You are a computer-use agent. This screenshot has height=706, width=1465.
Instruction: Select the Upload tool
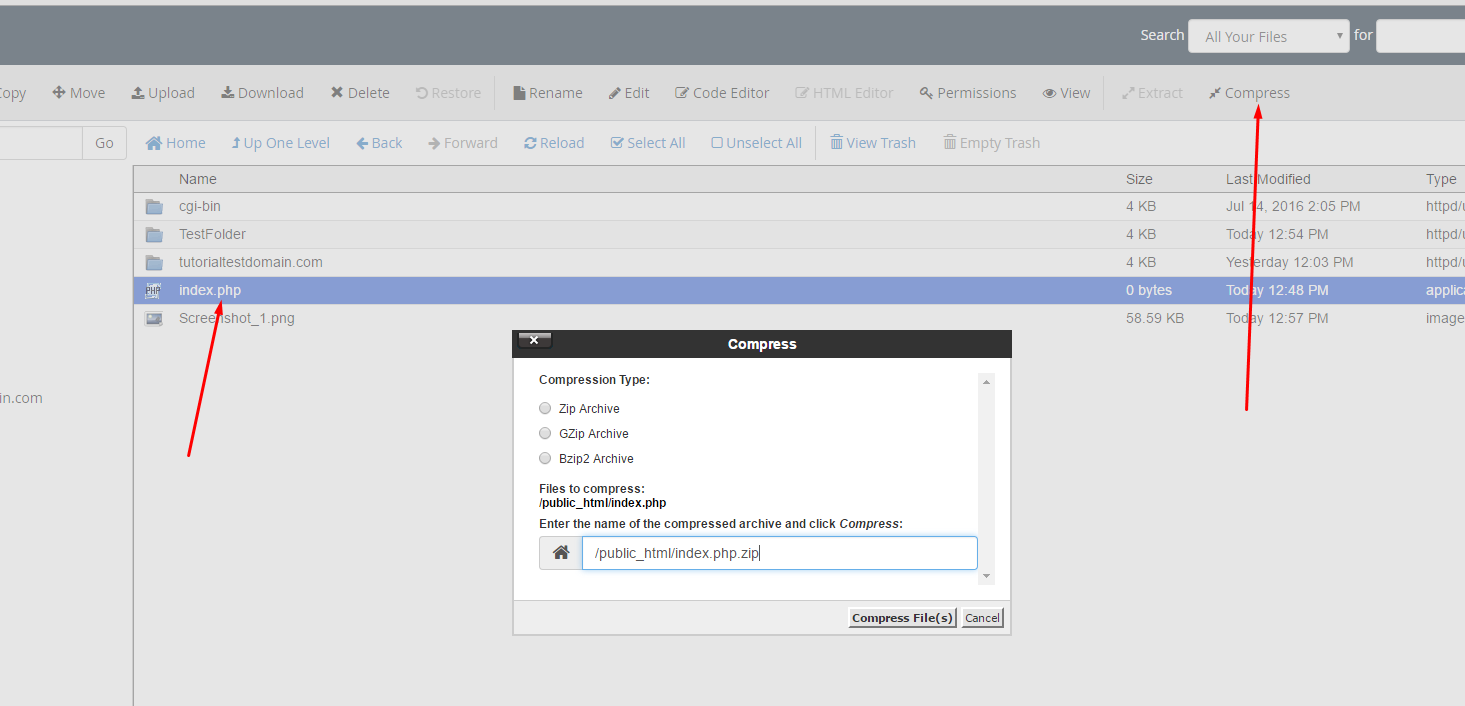point(163,92)
